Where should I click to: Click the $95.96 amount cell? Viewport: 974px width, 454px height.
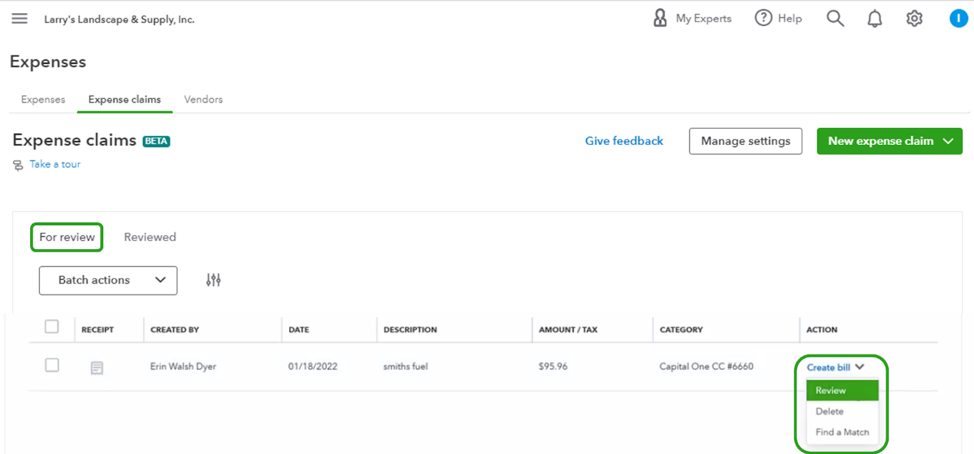click(x=553, y=366)
